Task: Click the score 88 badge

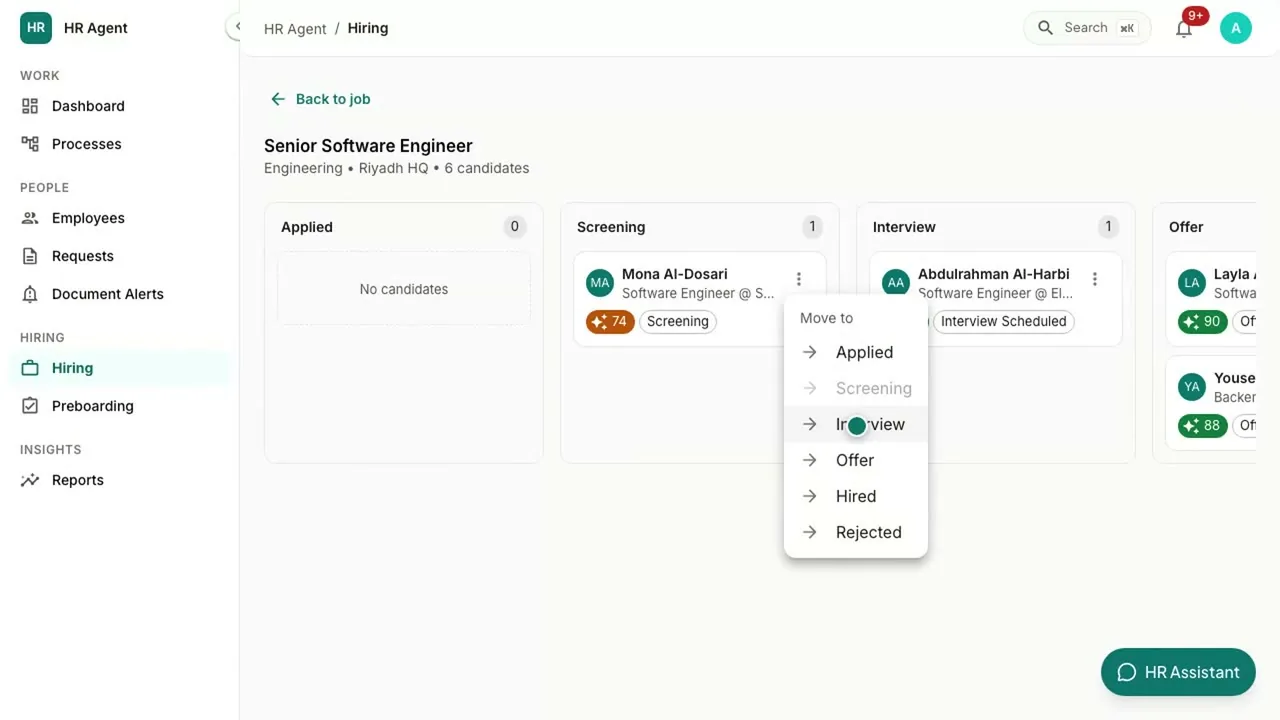Action: [1202, 425]
